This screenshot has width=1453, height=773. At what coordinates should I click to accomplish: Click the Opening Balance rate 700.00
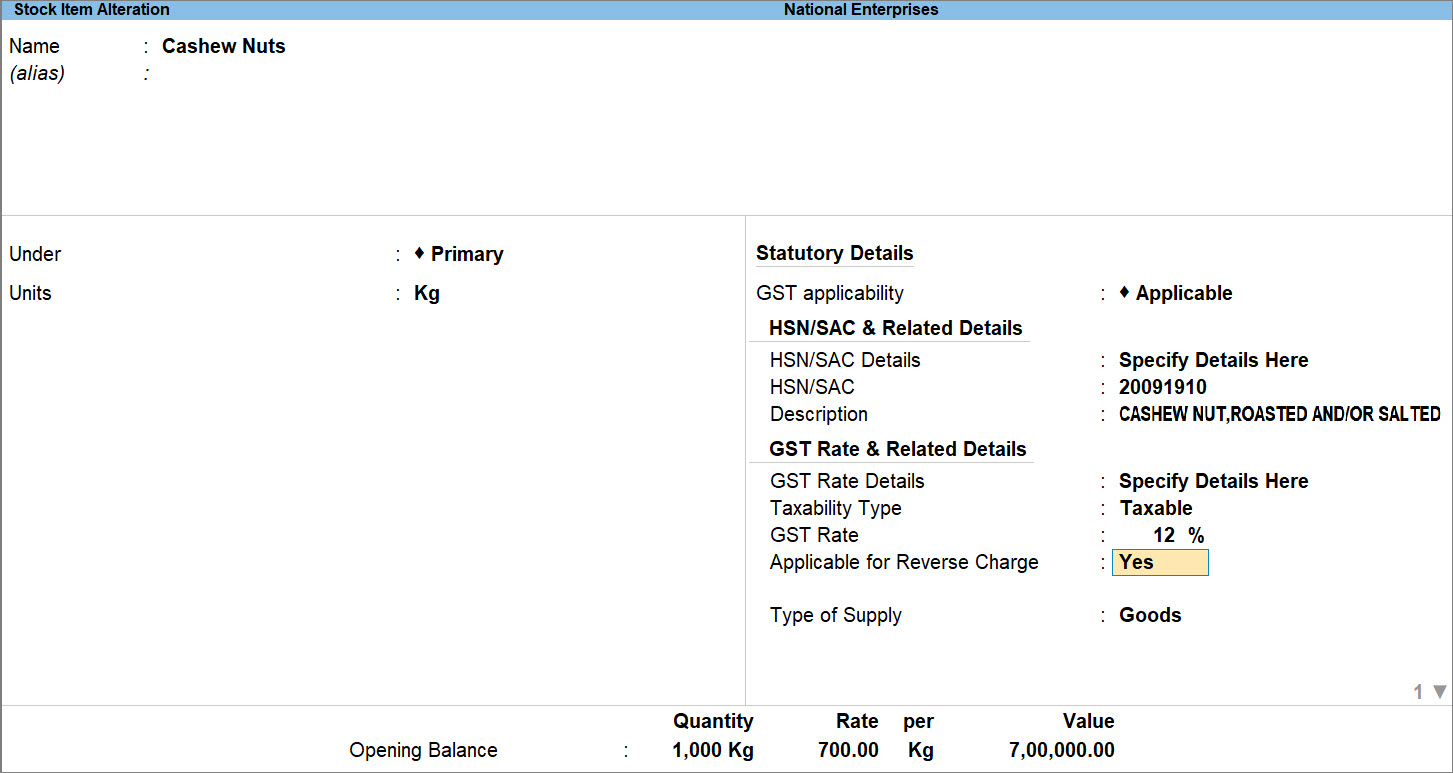tap(848, 750)
